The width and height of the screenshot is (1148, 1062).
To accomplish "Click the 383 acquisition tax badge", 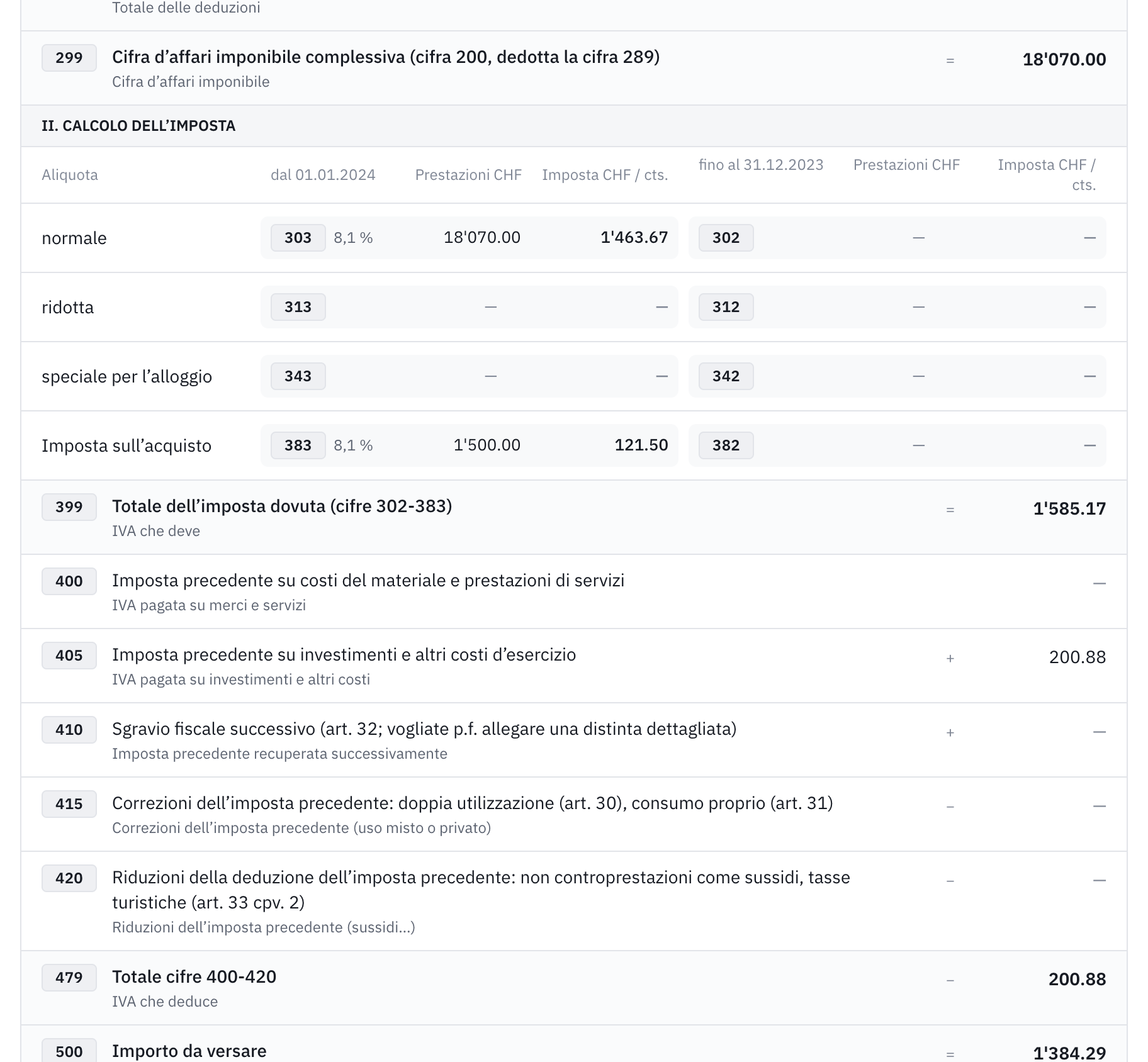I will [x=298, y=445].
